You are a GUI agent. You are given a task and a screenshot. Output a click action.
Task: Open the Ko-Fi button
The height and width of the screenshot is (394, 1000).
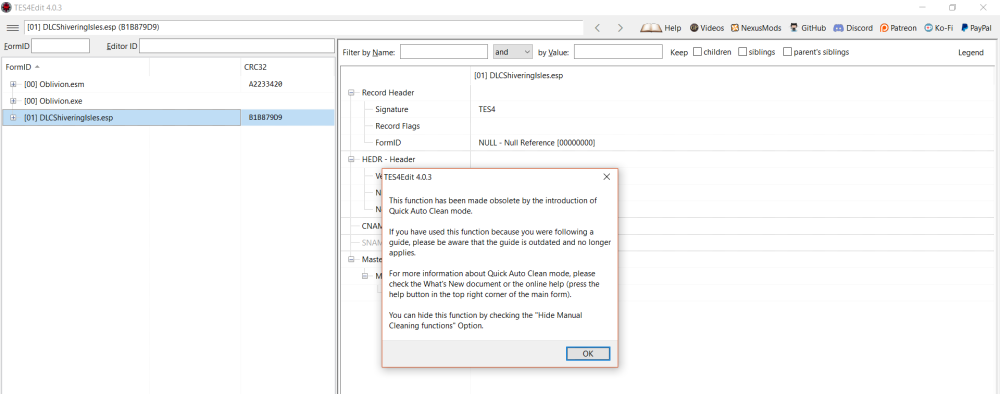point(938,28)
